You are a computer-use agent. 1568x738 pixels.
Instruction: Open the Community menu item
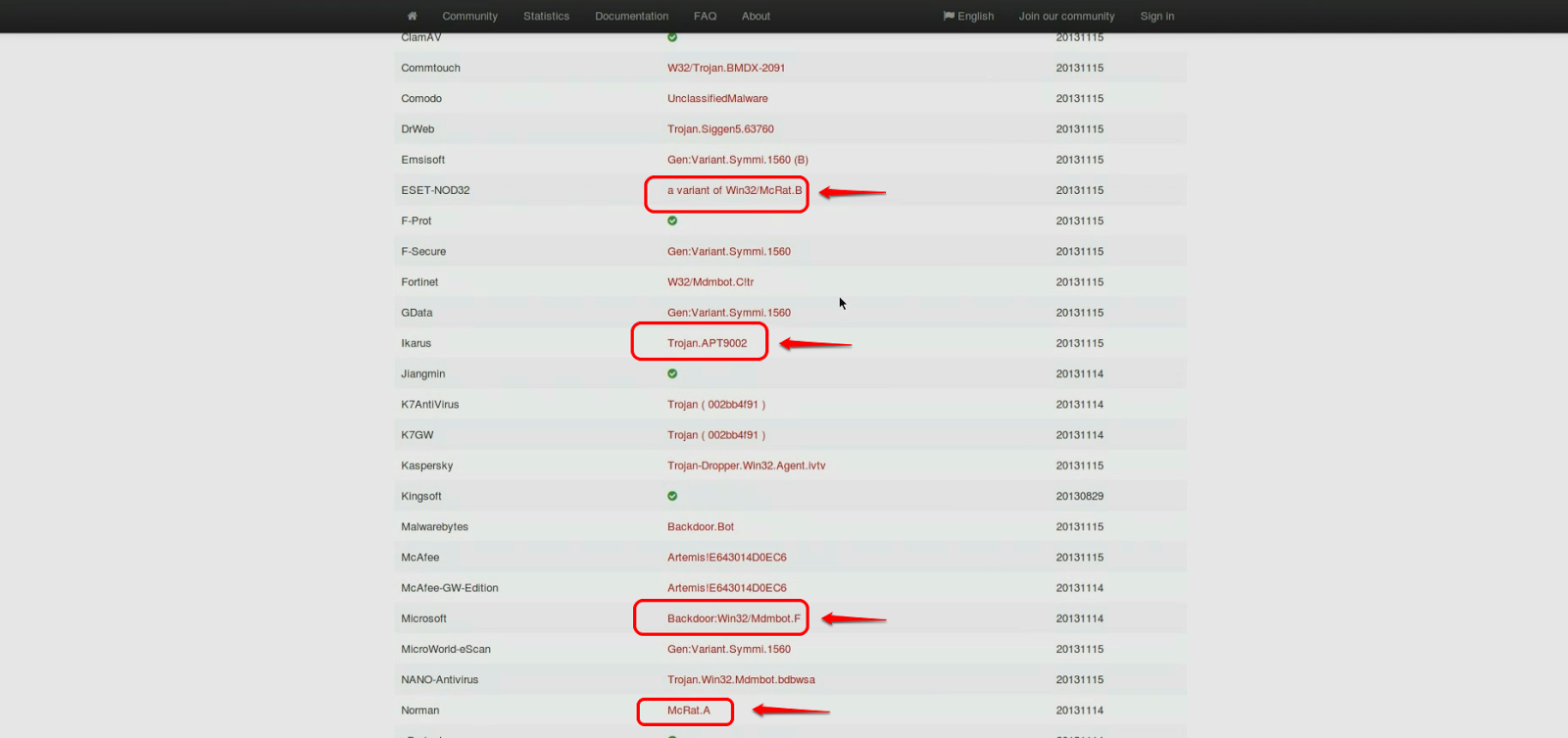tap(469, 16)
